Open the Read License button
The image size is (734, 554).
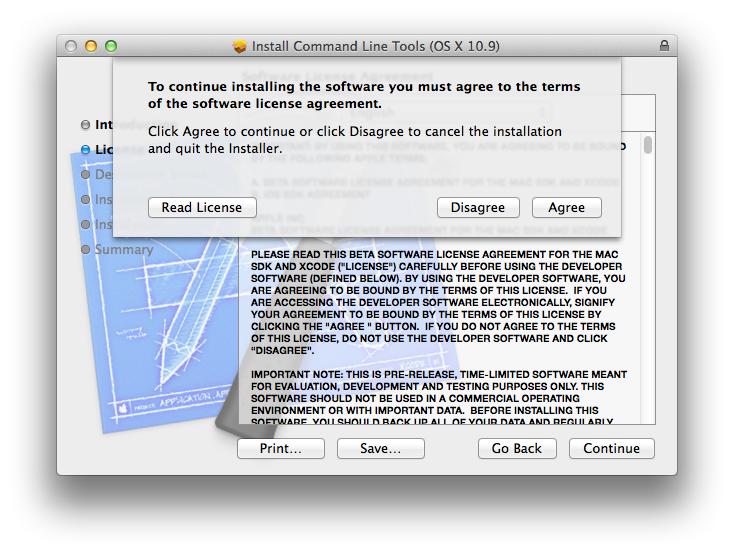202,207
